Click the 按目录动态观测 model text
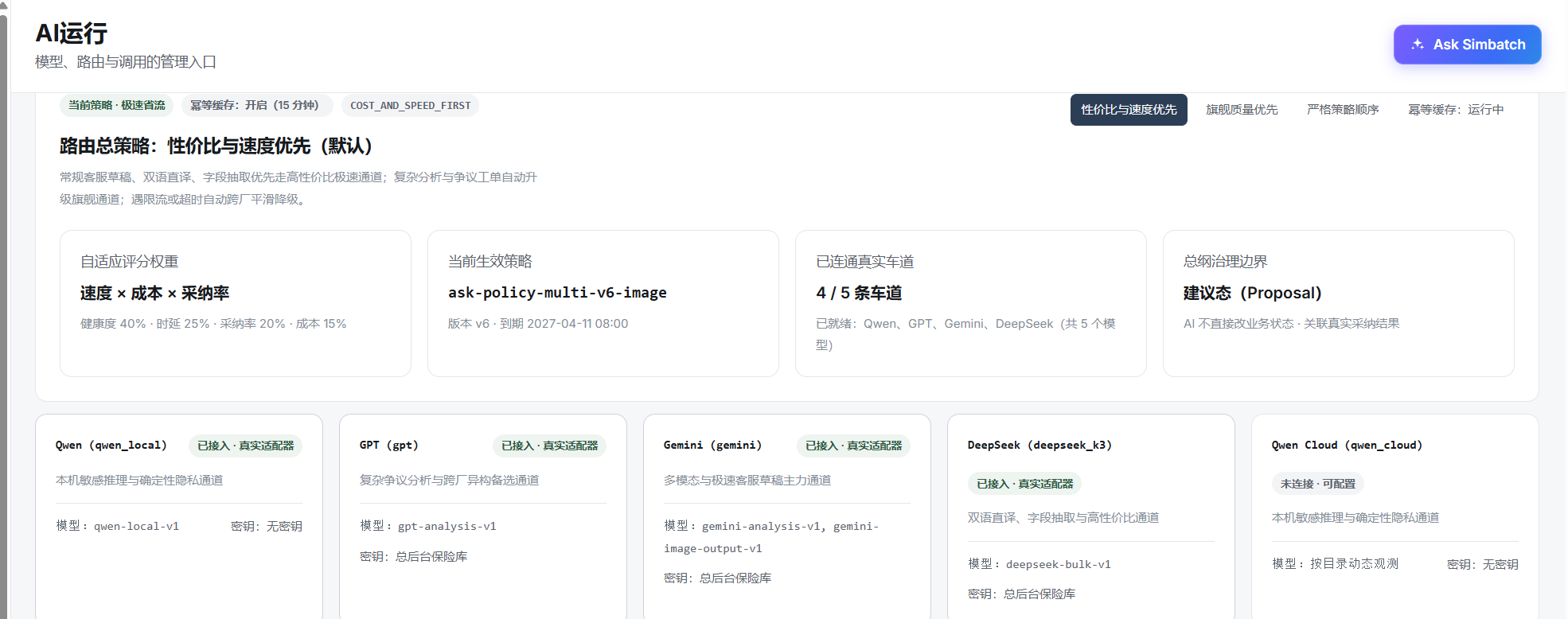This screenshot has width=1568, height=619. [x=1354, y=563]
